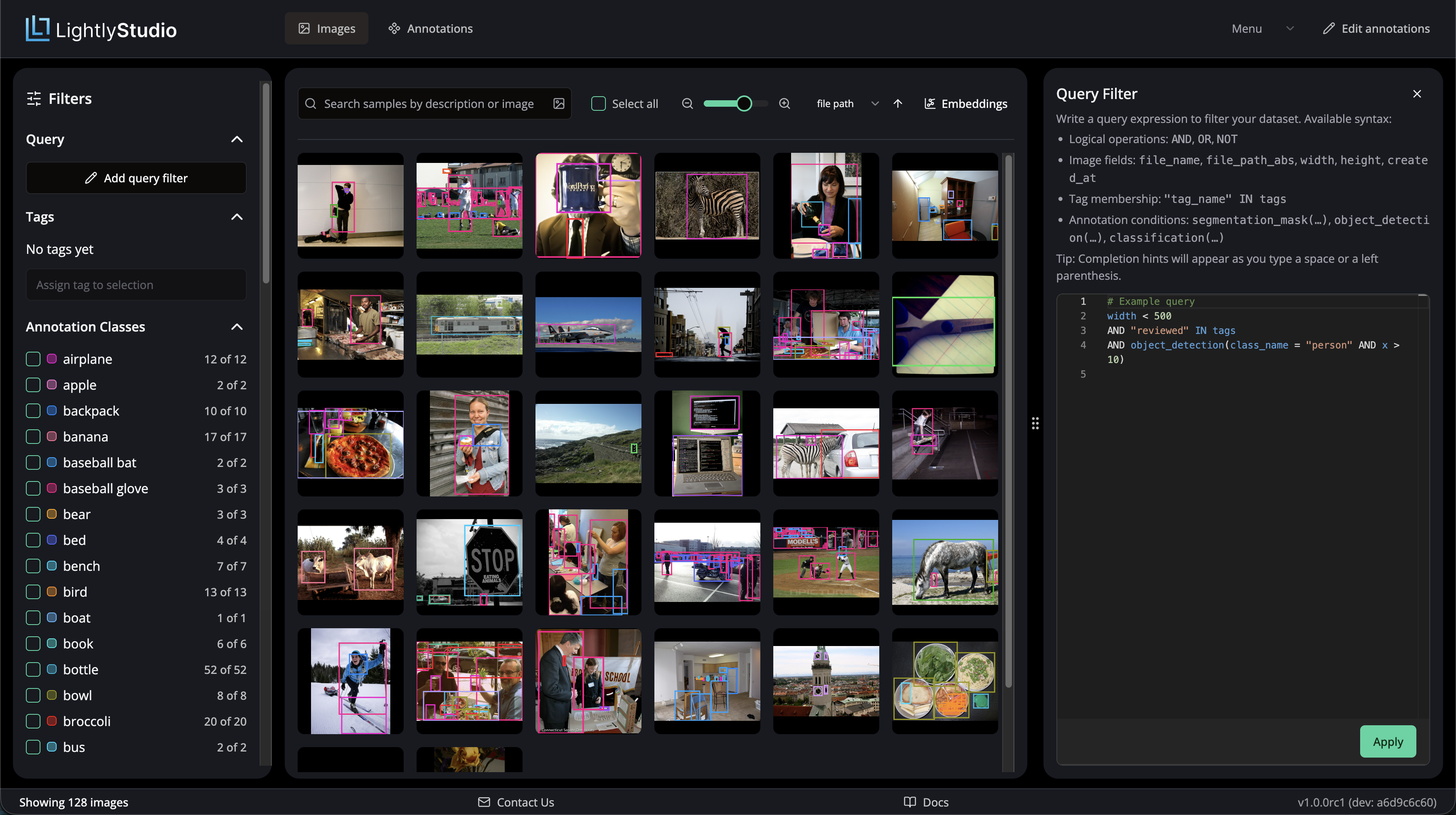Apply the query filter

[1388, 741]
